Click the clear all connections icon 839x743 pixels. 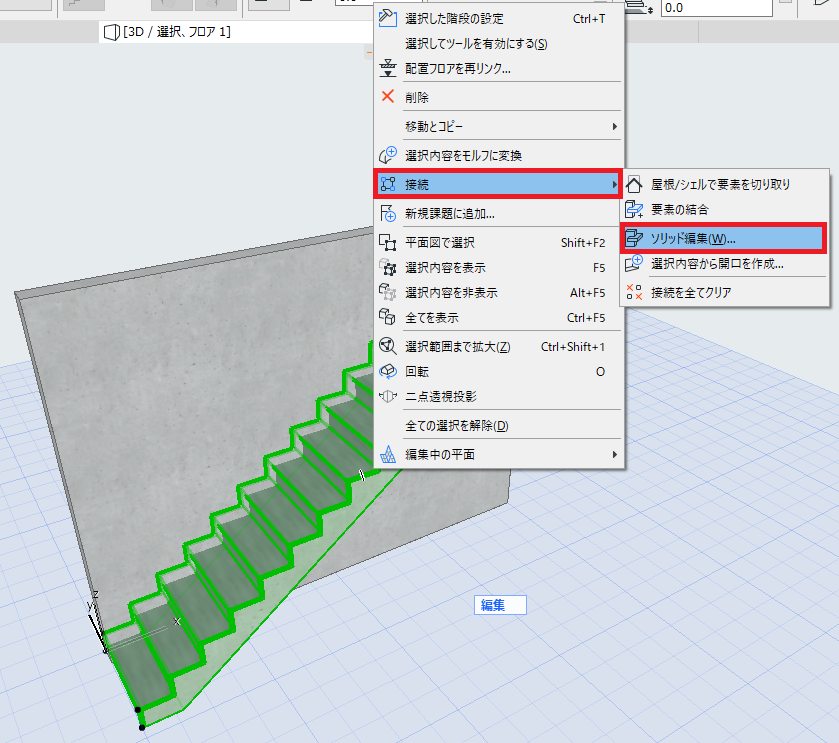634,292
